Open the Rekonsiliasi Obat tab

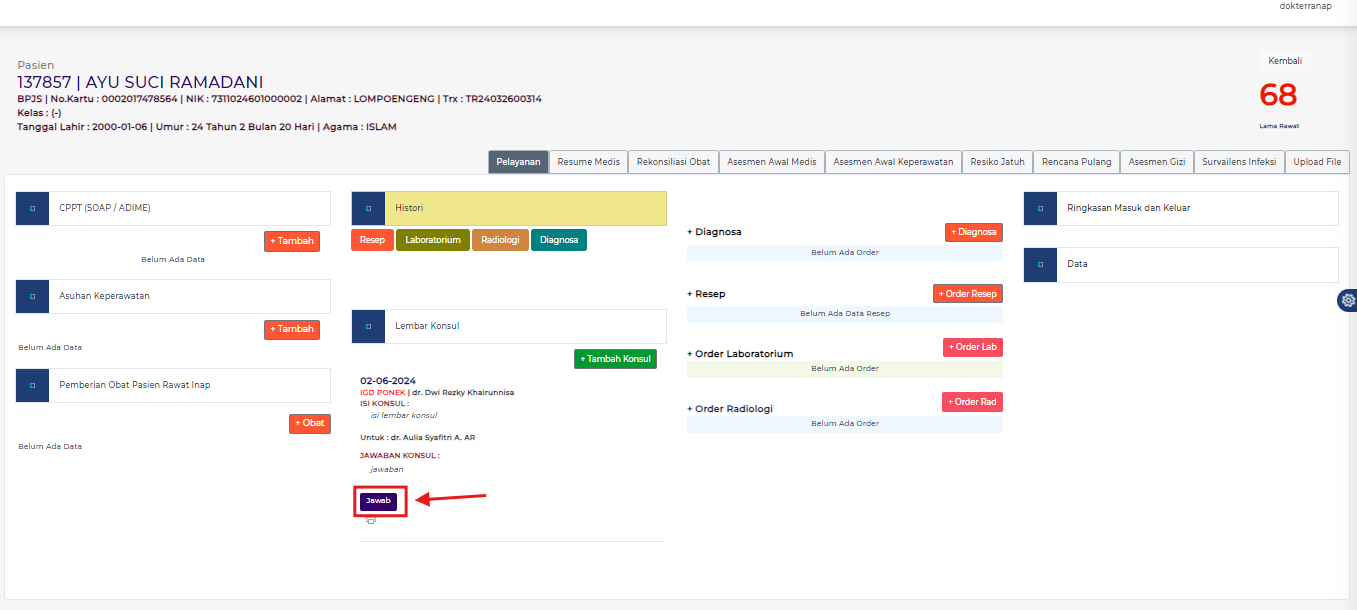pos(673,162)
